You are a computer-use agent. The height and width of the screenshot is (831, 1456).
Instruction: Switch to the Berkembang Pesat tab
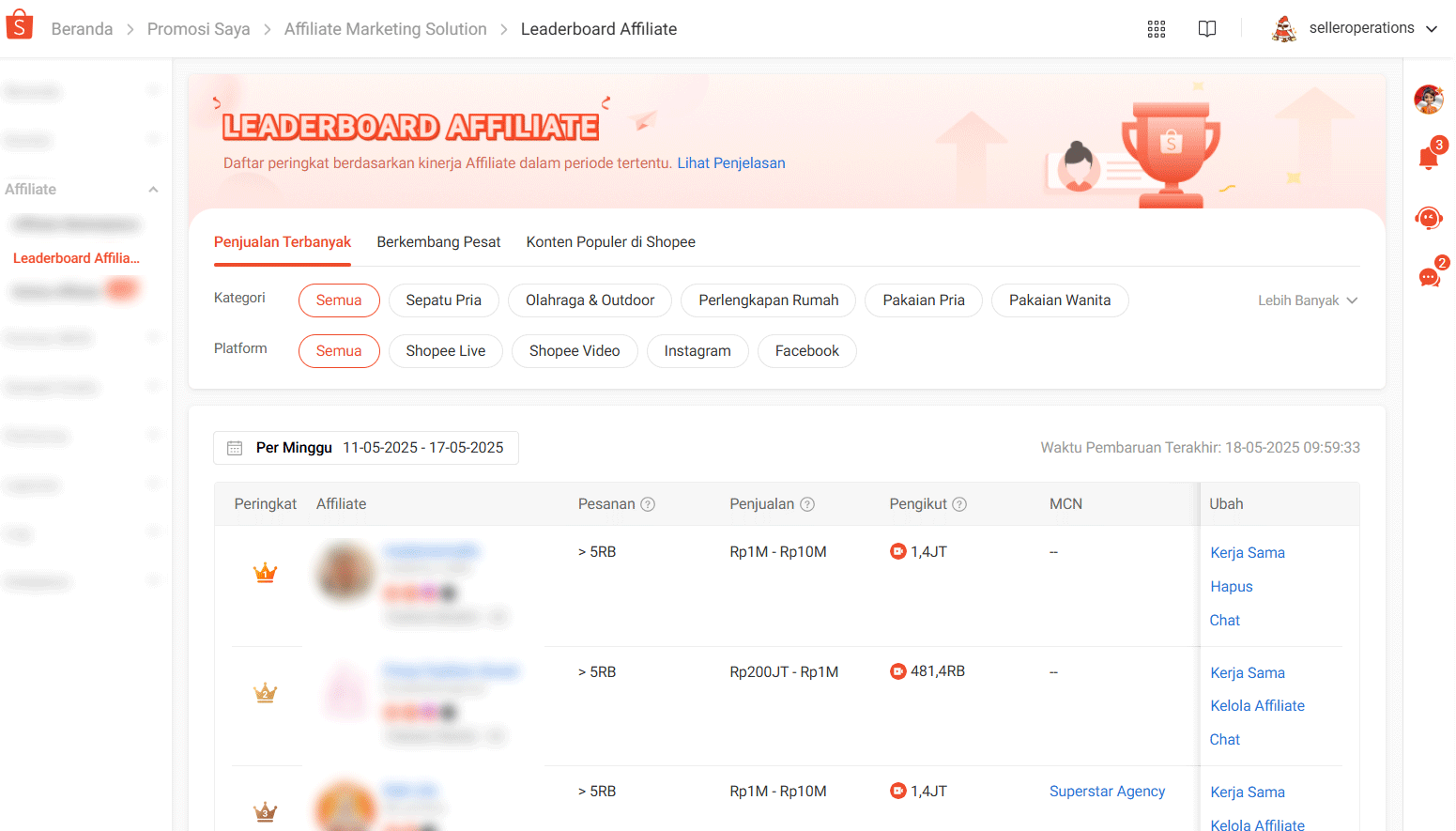[x=438, y=241]
